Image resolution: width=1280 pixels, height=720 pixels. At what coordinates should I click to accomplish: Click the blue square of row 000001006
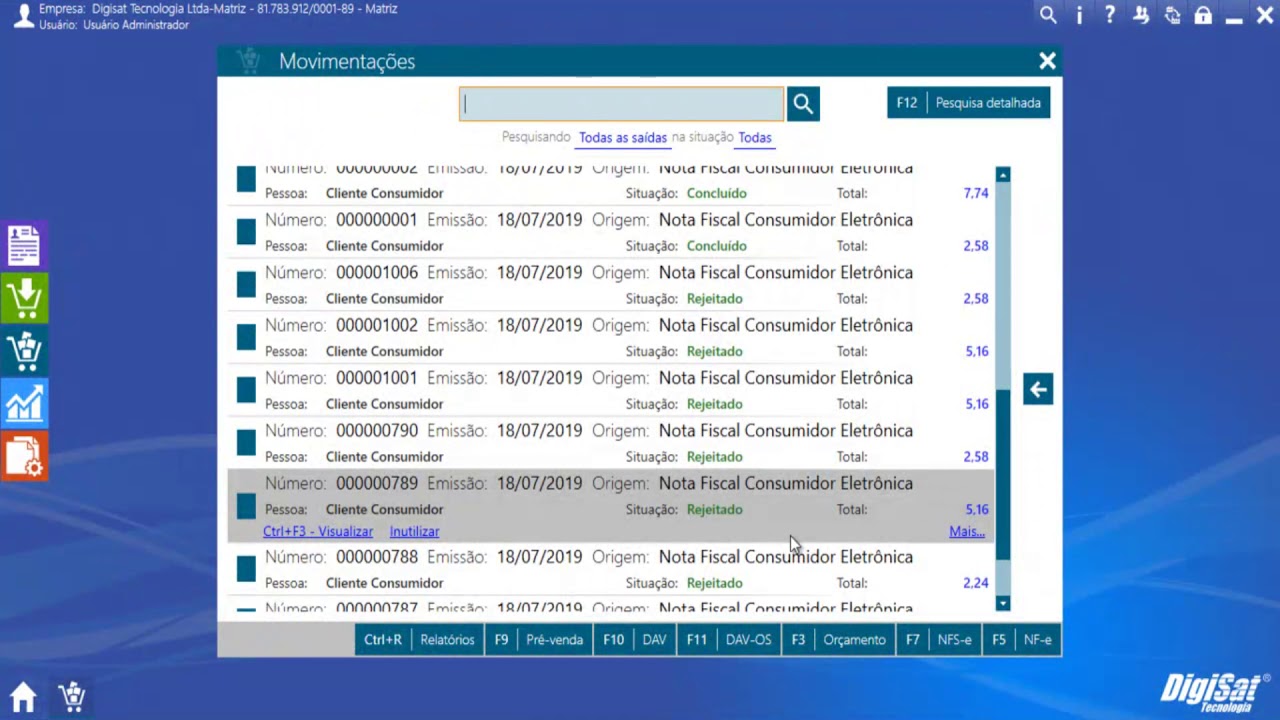tap(246, 285)
